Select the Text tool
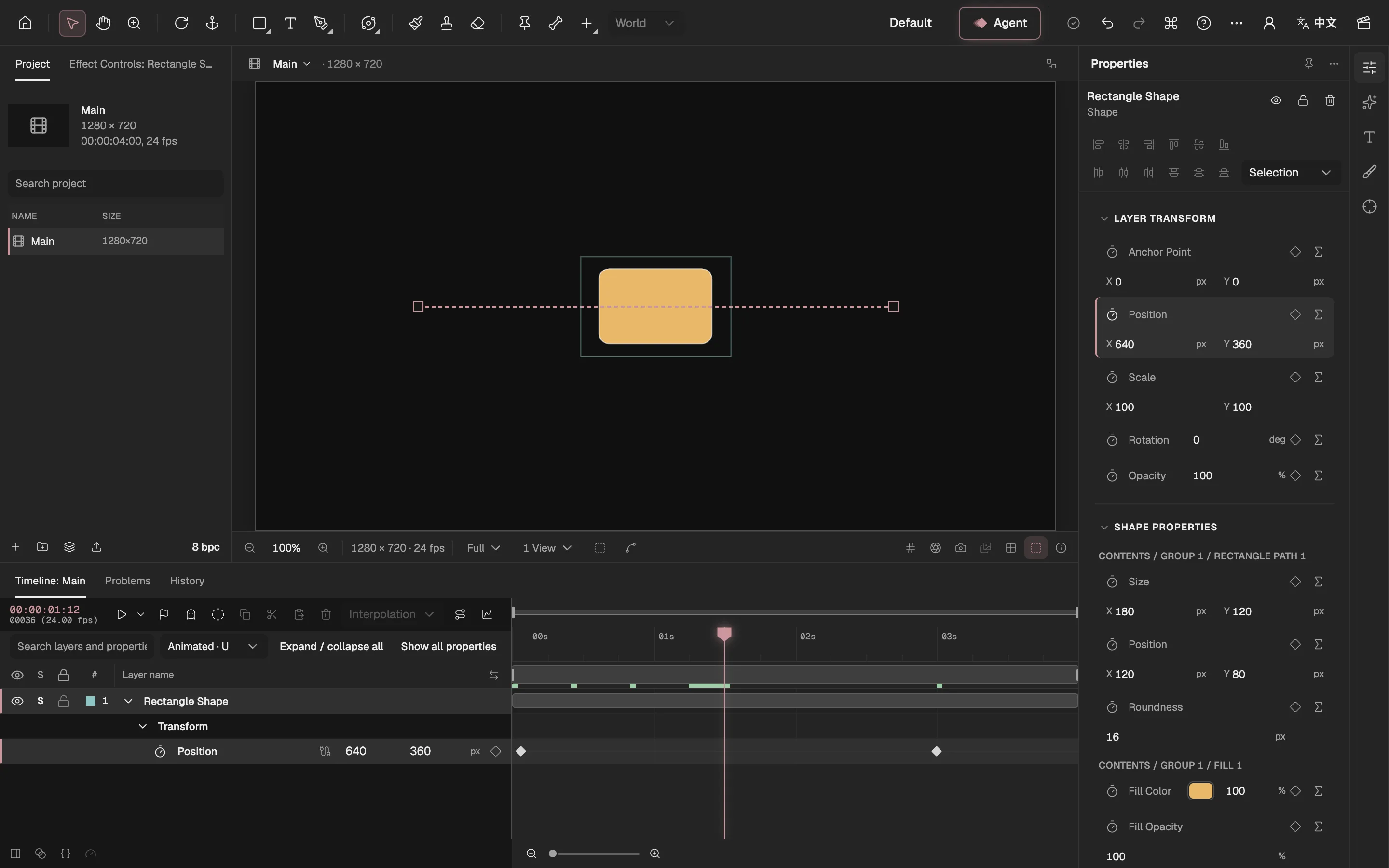Screen dimensions: 1389x868 pyautogui.click(x=290, y=23)
